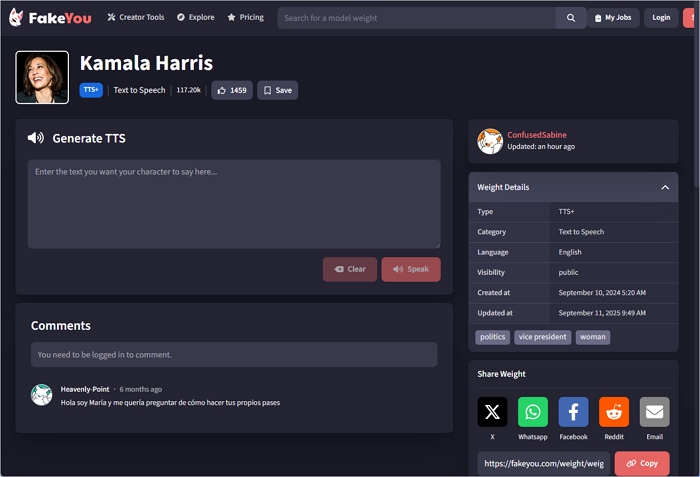Share weight via Whatsapp
This screenshot has width=700, height=477.
[x=533, y=412]
